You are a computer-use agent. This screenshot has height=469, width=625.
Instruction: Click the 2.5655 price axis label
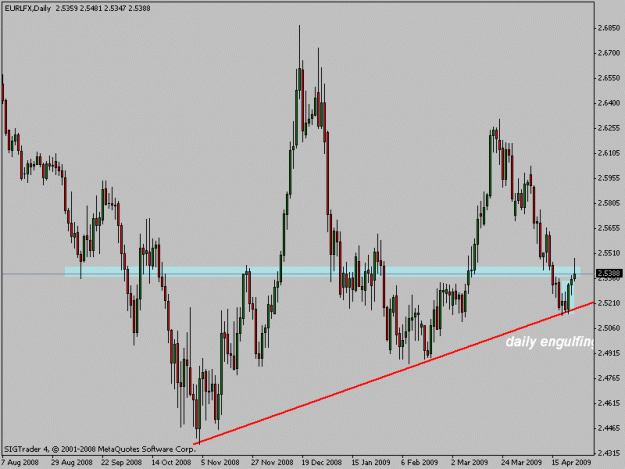click(x=609, y=228)
